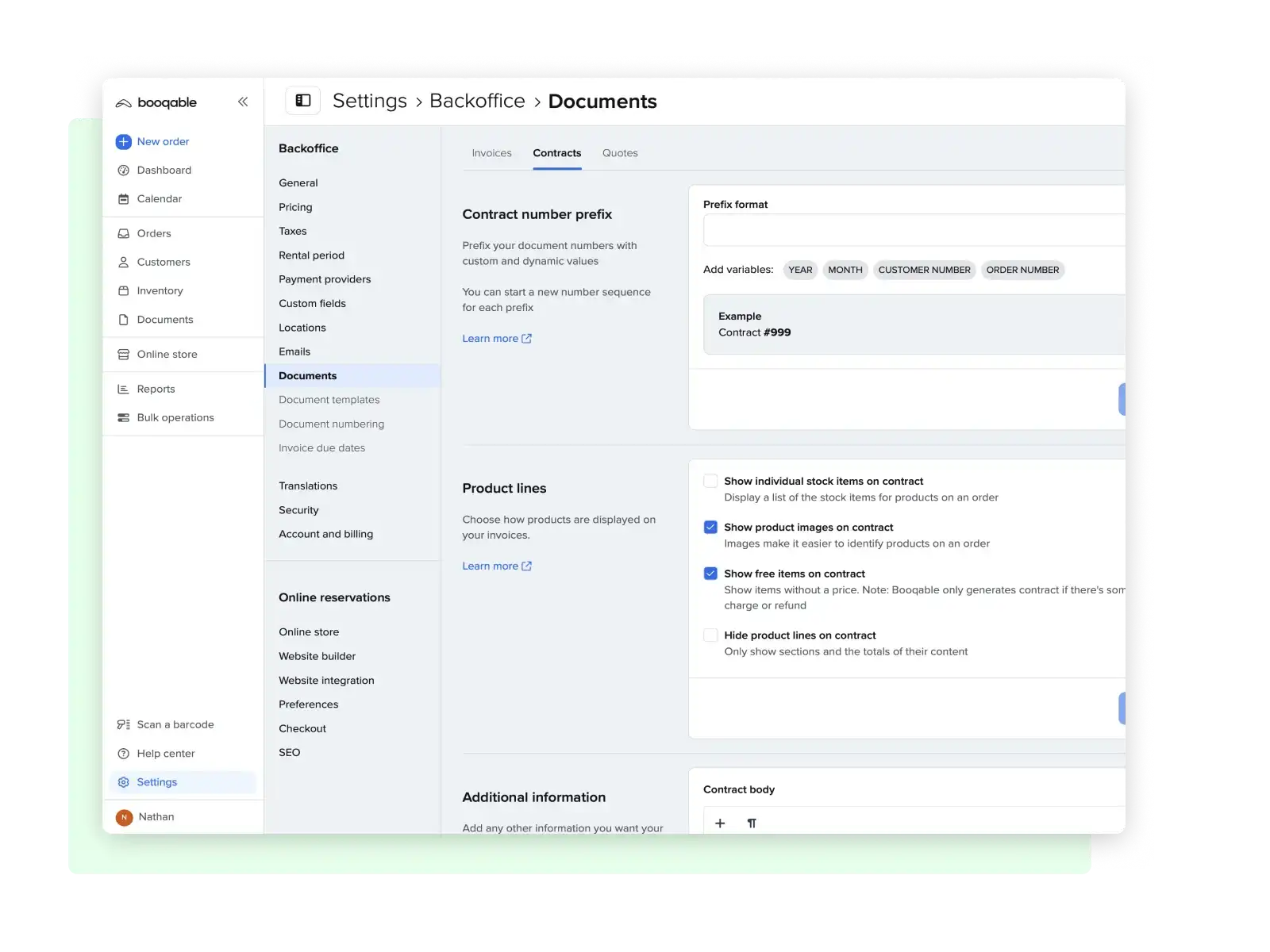Click the paragraph format icon in Contract body
The height and width of the screenshot is (952, 1270).
tap(752, 823)
